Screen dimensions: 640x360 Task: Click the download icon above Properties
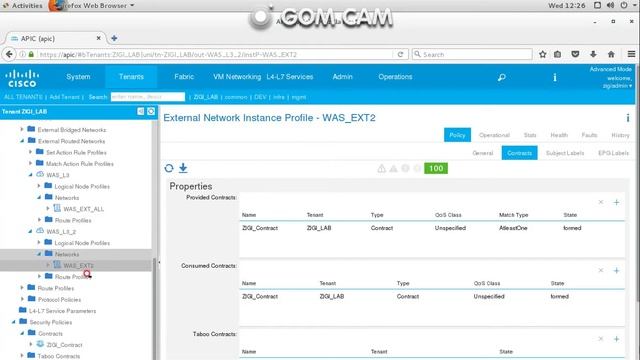[183, 168]
